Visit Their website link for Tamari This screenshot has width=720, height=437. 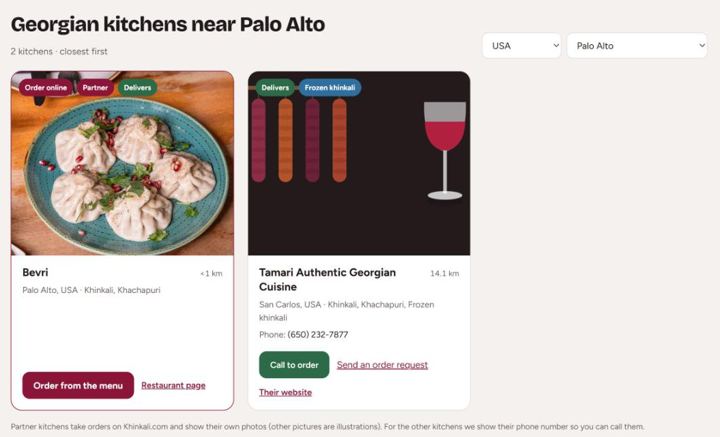(x=285, y=392)
